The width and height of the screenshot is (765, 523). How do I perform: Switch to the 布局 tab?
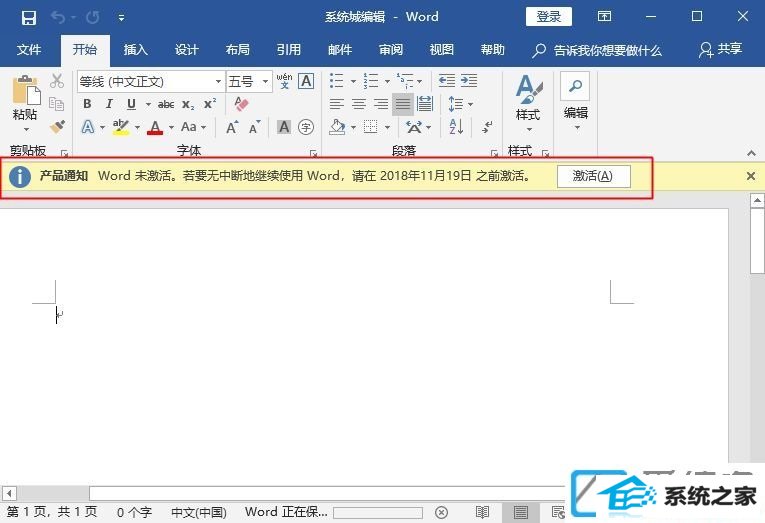(x=238, y=50)
